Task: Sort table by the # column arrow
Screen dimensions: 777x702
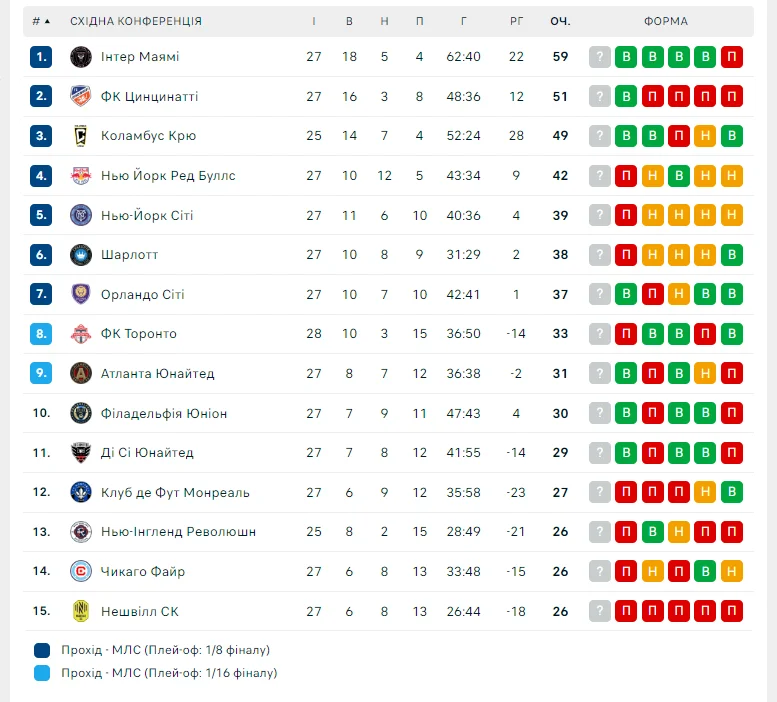Action: 41,21
